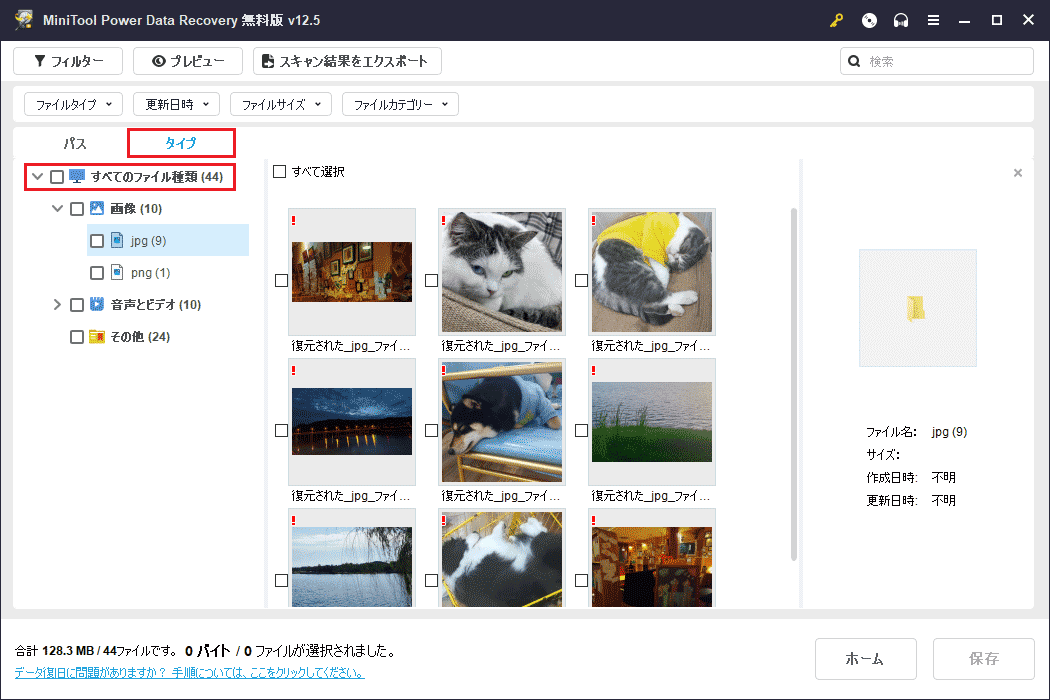Image resolution: width=1050 pixels, height=700 pixels.
Task: Click the 検索 search field
Action: click(945, 61)
